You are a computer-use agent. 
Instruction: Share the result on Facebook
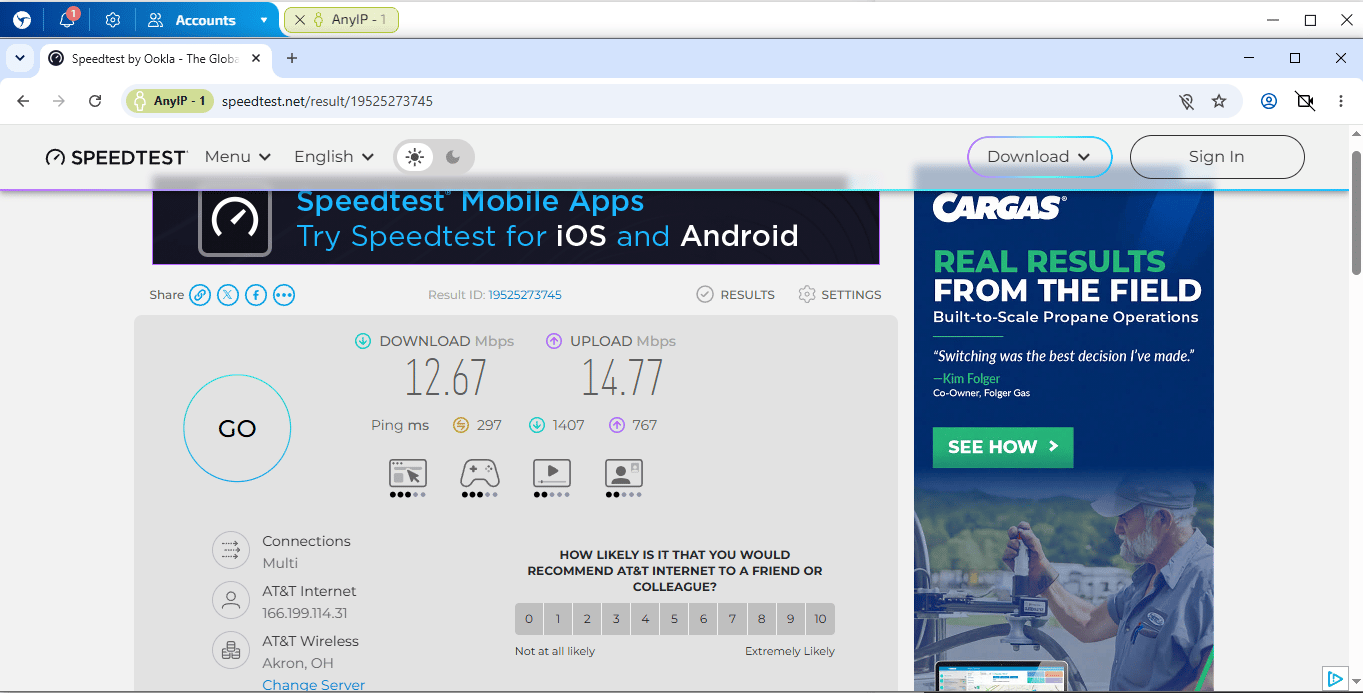click(256, 295)
